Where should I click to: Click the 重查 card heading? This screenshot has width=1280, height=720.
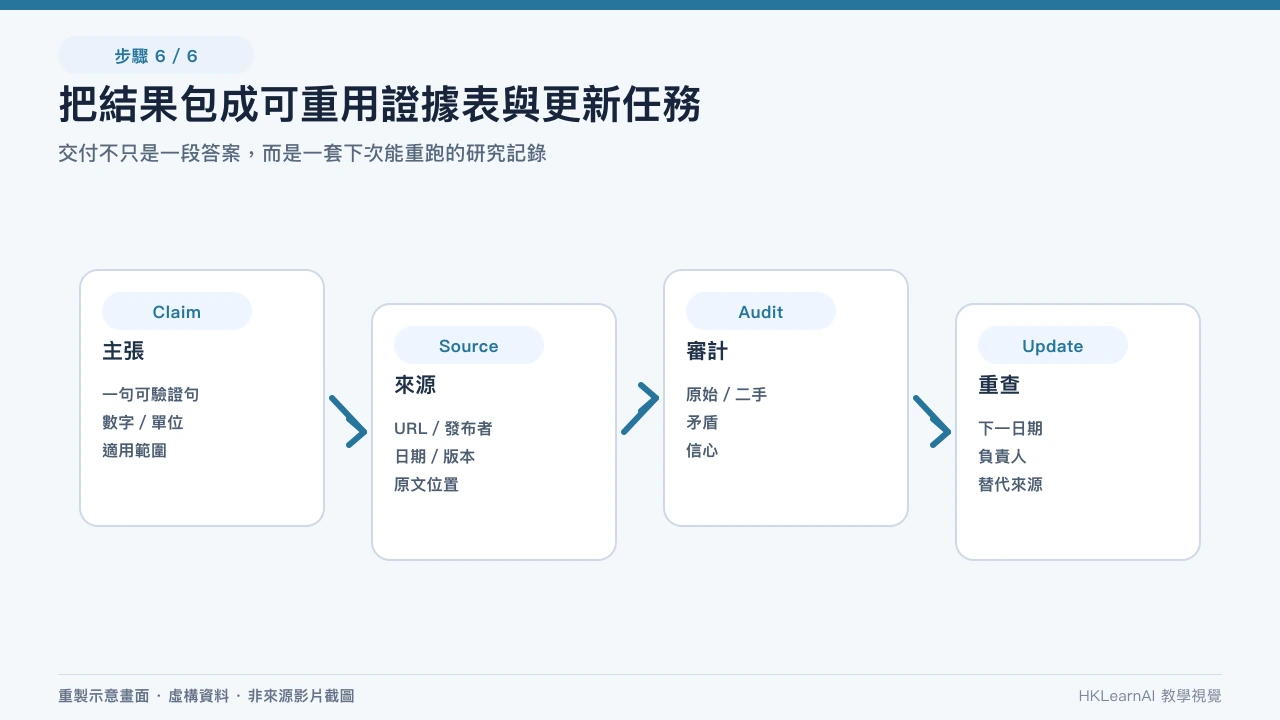click(999, 385)
